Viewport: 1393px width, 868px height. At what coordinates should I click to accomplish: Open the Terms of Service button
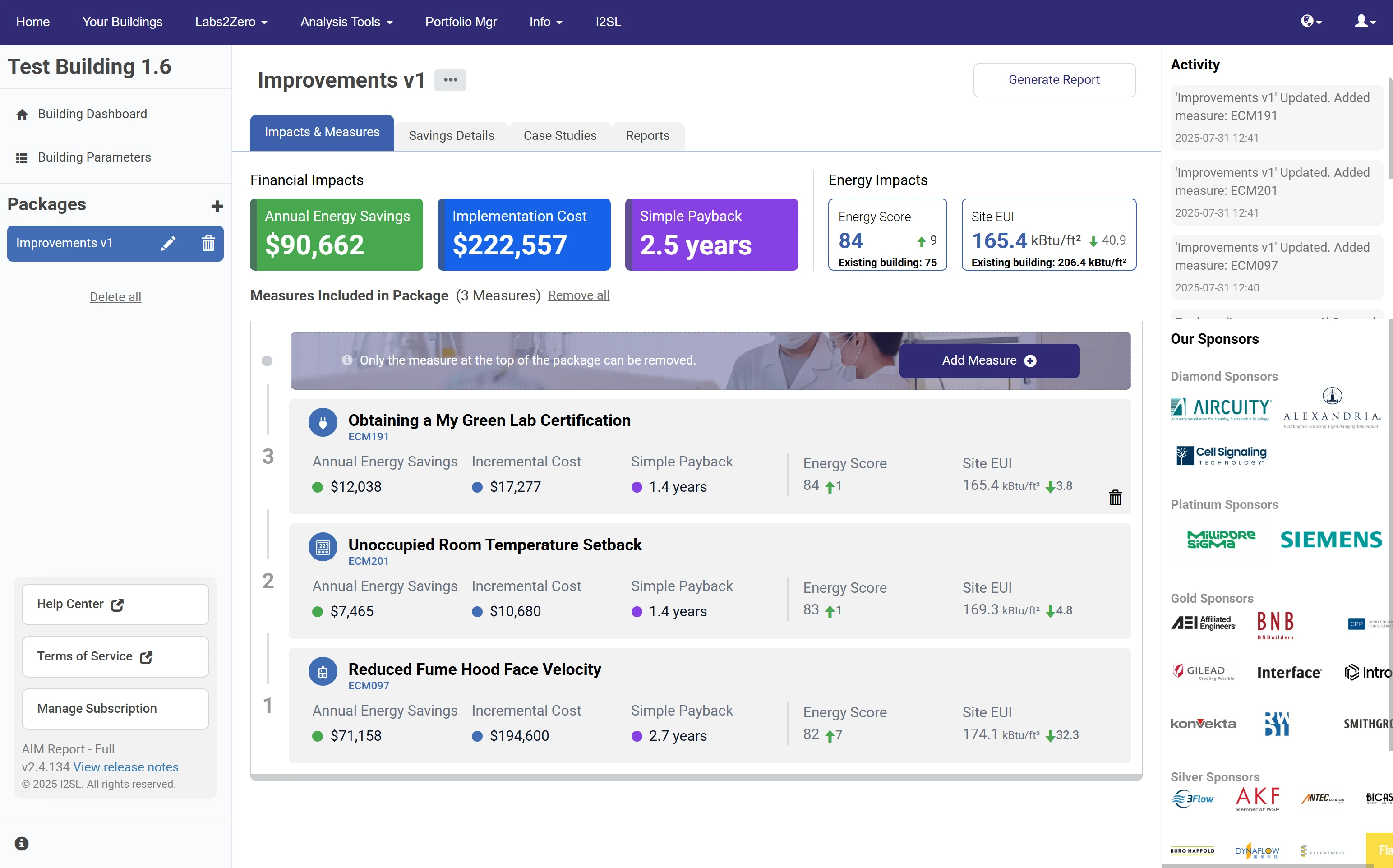(x=115, y=657)
